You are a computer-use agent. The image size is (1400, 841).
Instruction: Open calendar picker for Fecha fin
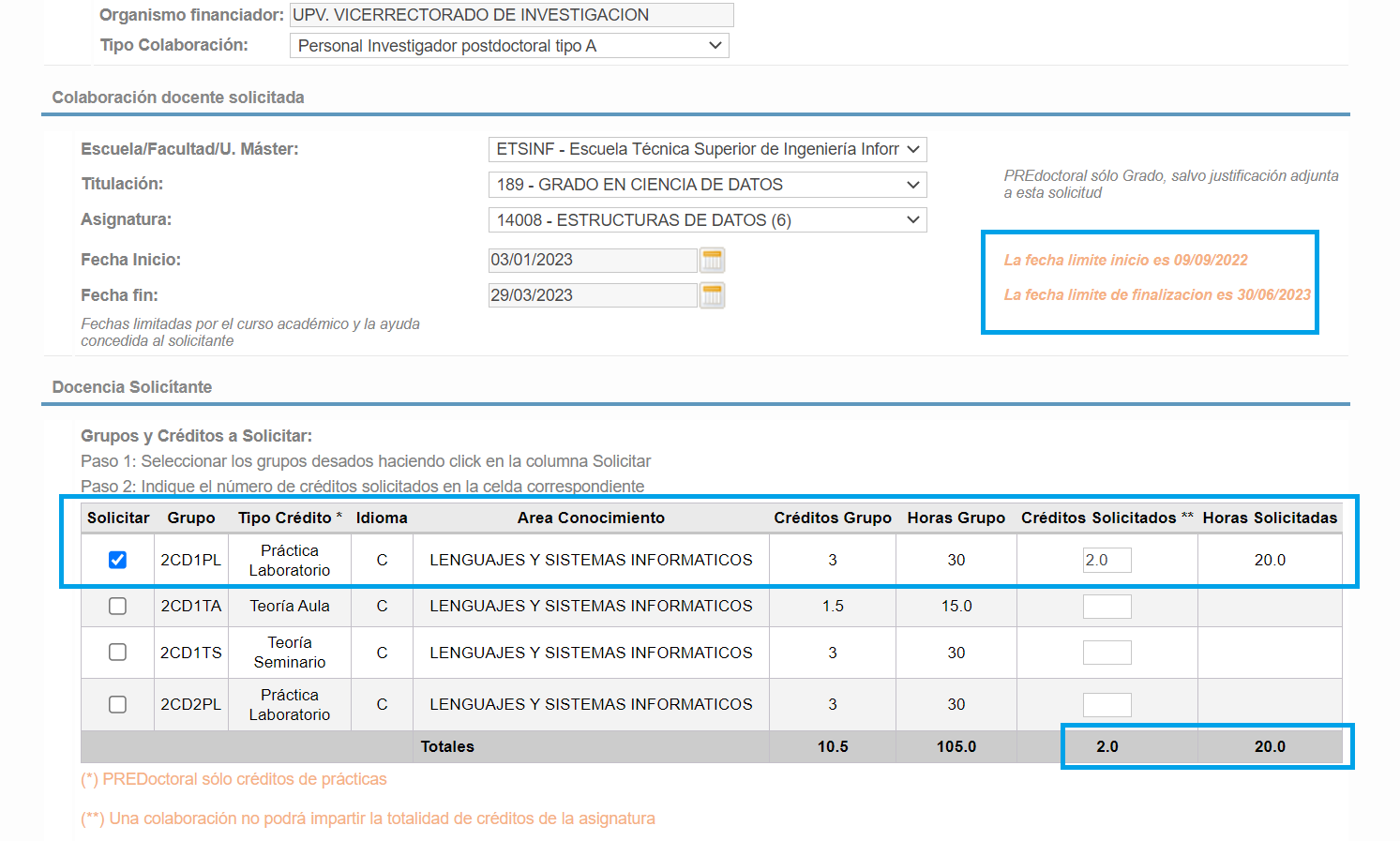[712, 295]
